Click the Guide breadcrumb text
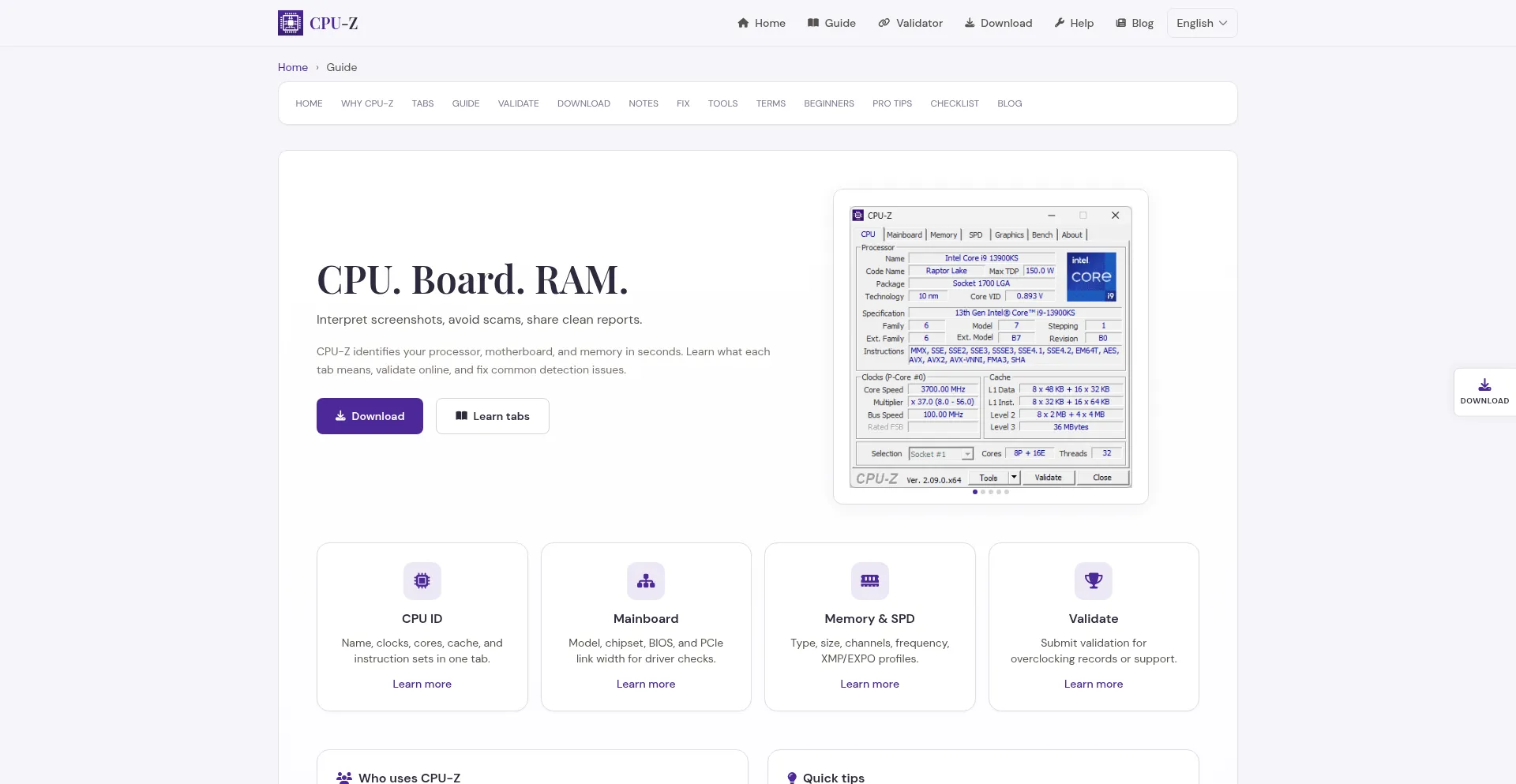The height and width of the screenshot is (784, 1516). click(342, 67)
